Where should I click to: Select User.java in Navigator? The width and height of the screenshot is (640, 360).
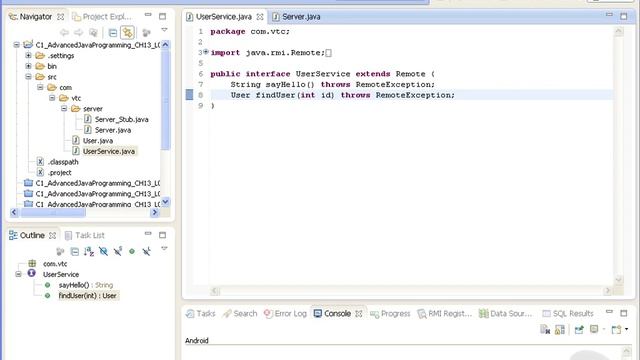point(98,140)
